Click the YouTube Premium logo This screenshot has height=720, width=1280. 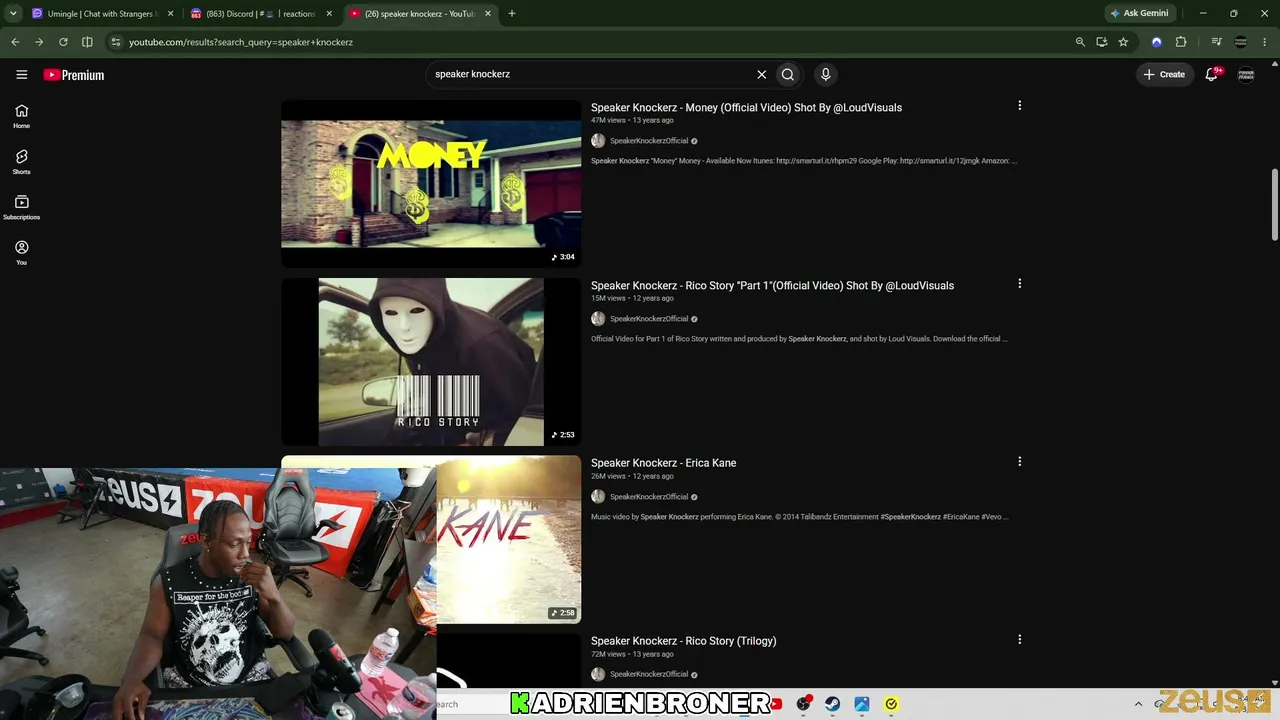tap(74, 75)
